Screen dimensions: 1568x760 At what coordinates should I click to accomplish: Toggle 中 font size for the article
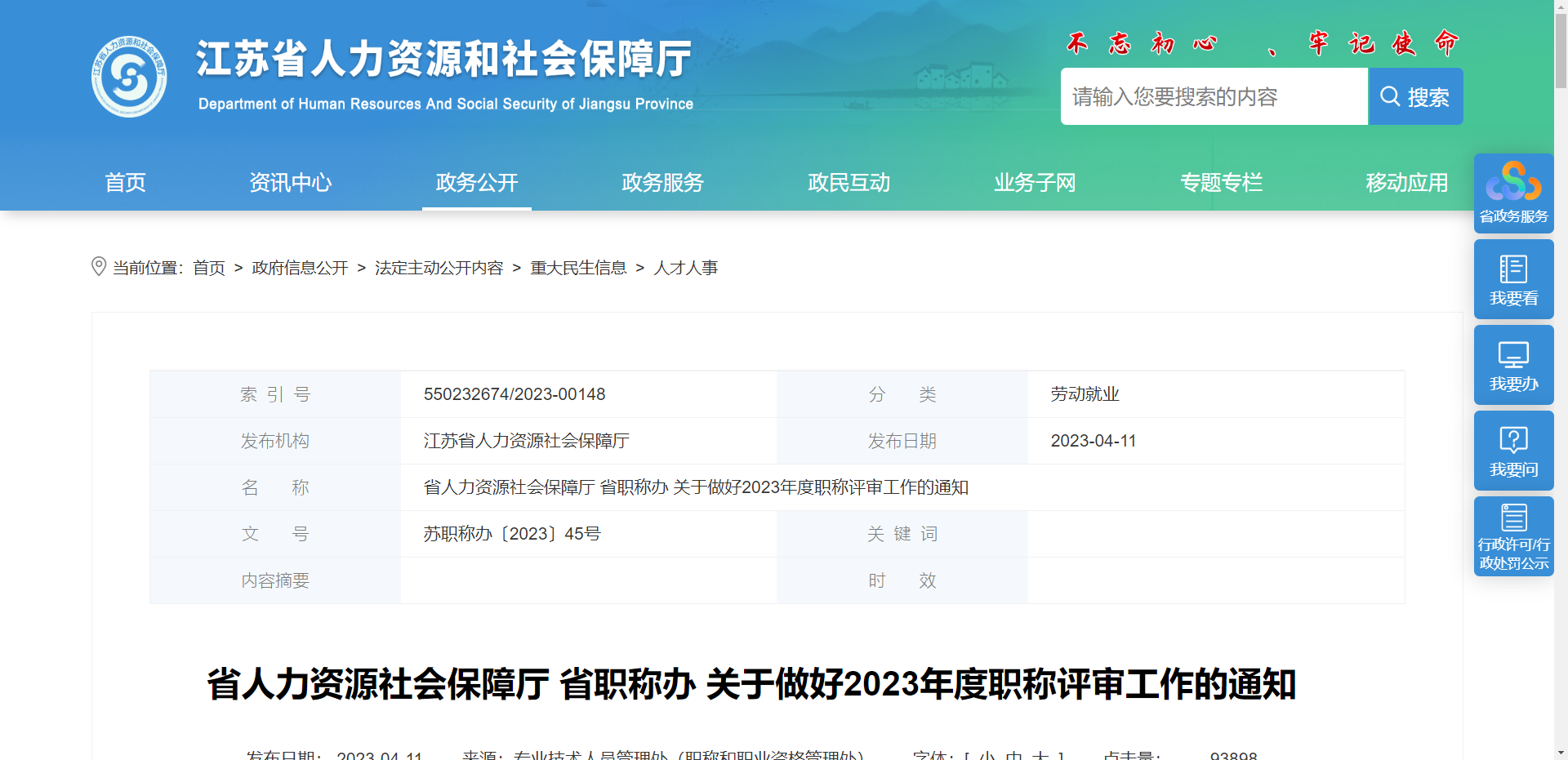pyautogui.click(x=1014, y=756)
